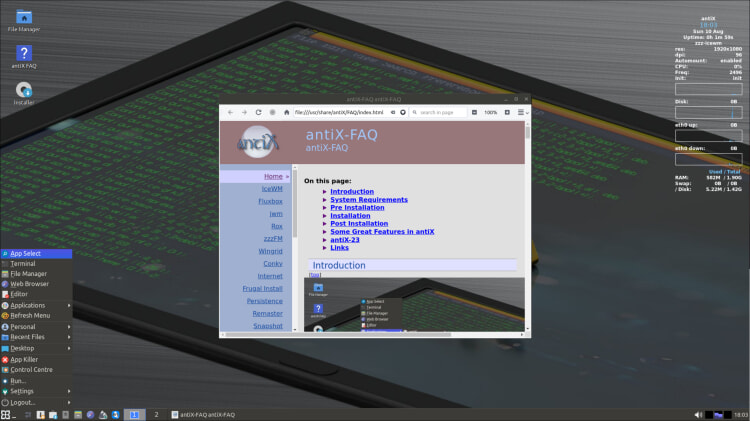Zoom in with the plus icon
This screenshot has height=421, width=750.
point(507,112)
